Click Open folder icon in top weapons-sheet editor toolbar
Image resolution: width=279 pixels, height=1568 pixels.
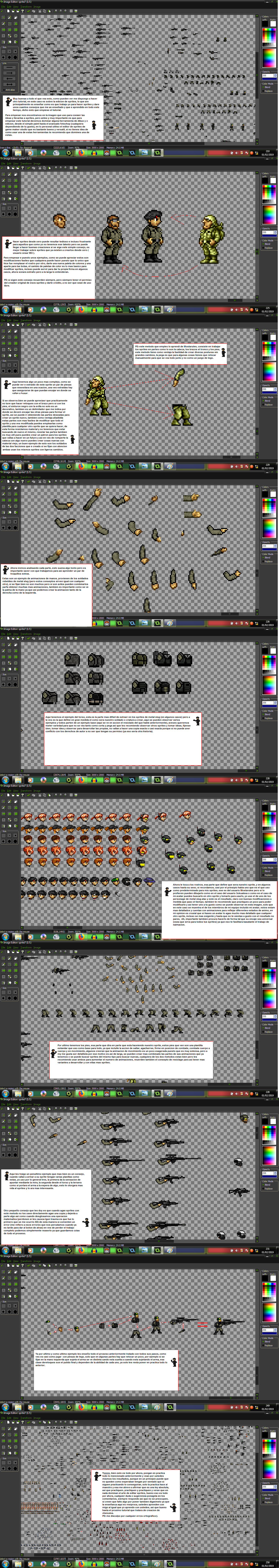coord(13,11)
